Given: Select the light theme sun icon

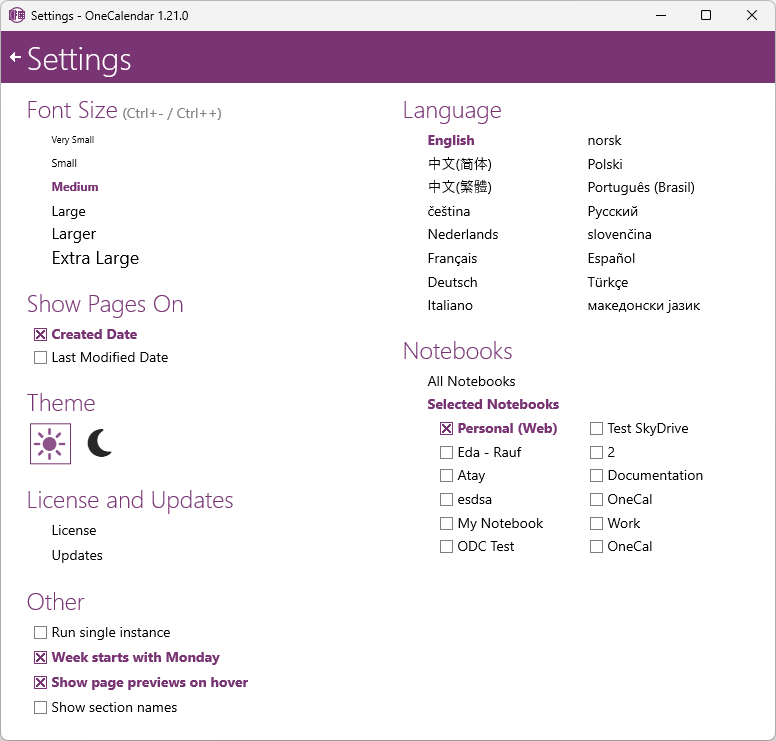Looking at the screenshot, I should 50,444.
